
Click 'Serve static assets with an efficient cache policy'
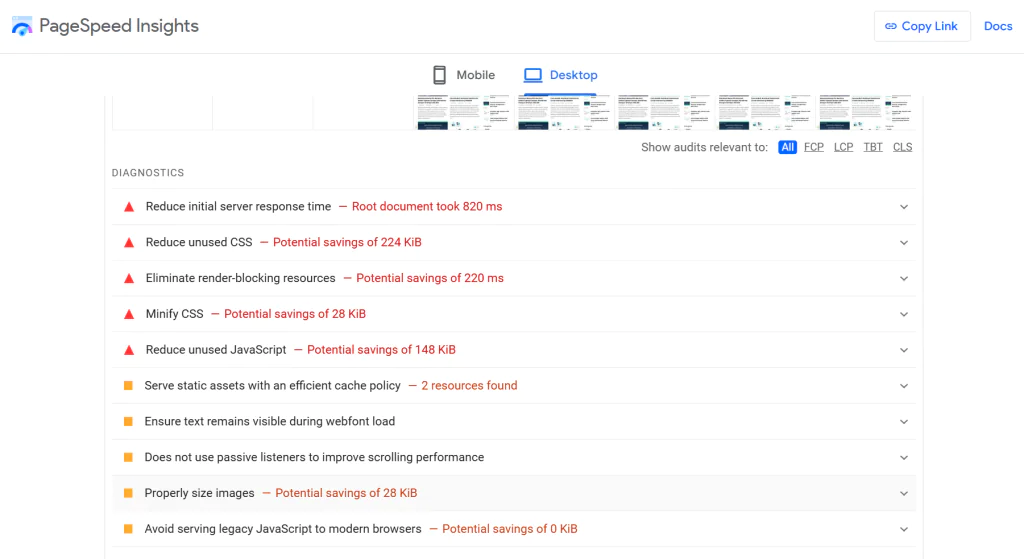(x=272, y=386)
